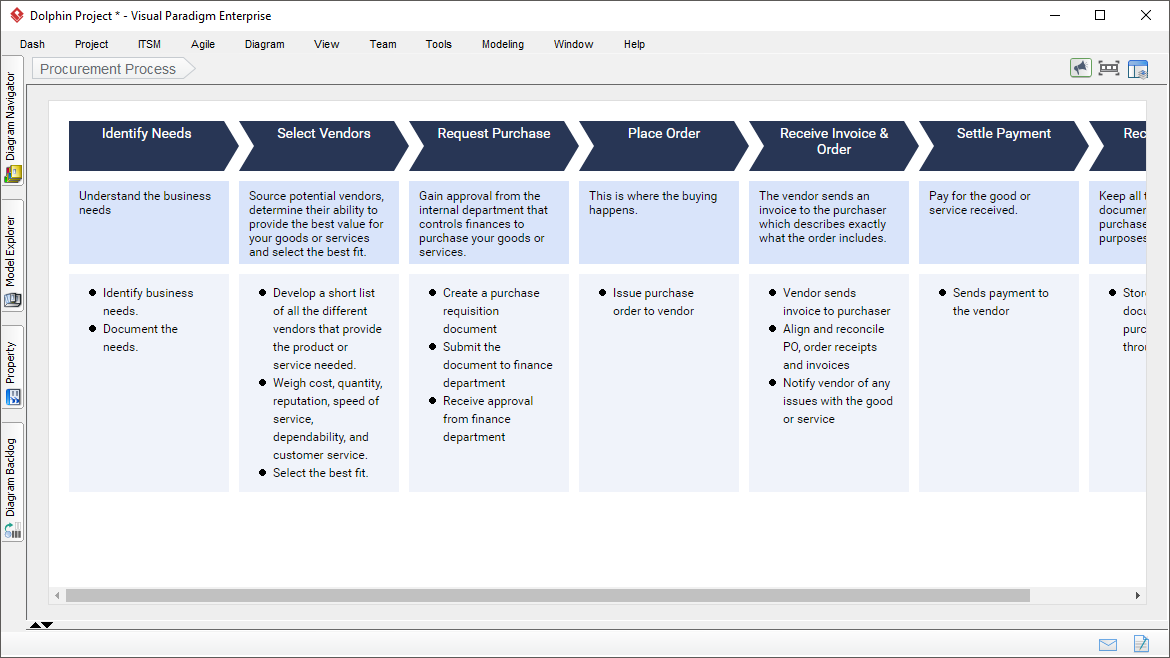1170x658 pixels.
Task: Open the Diagram menu
Action: [265, 44]
